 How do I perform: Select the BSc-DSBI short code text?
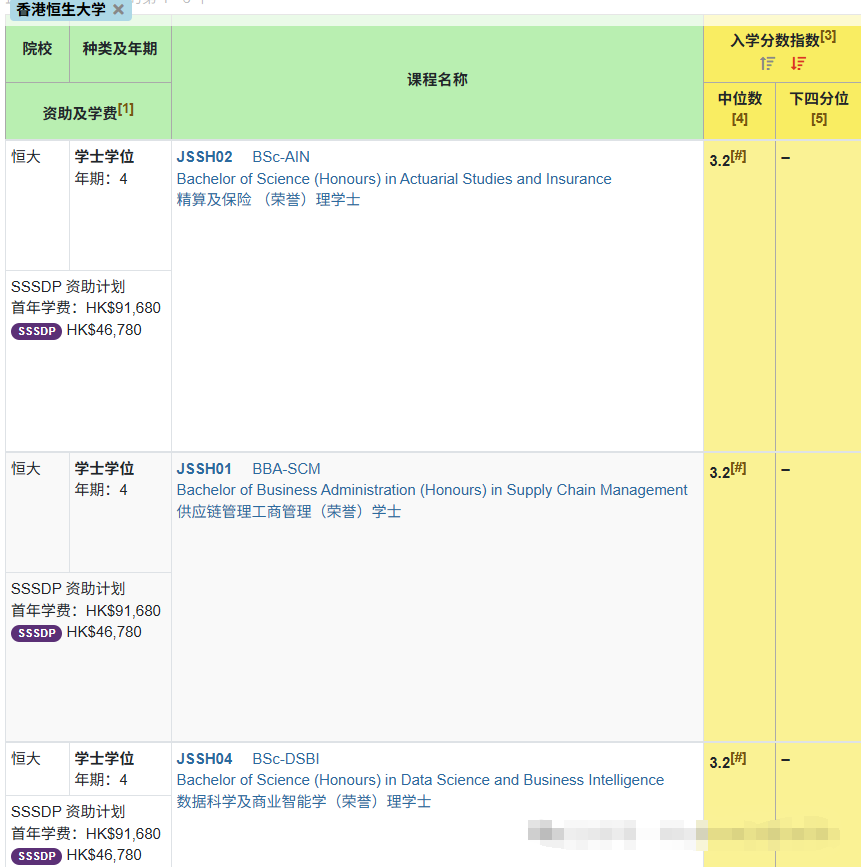pos(286,759)
